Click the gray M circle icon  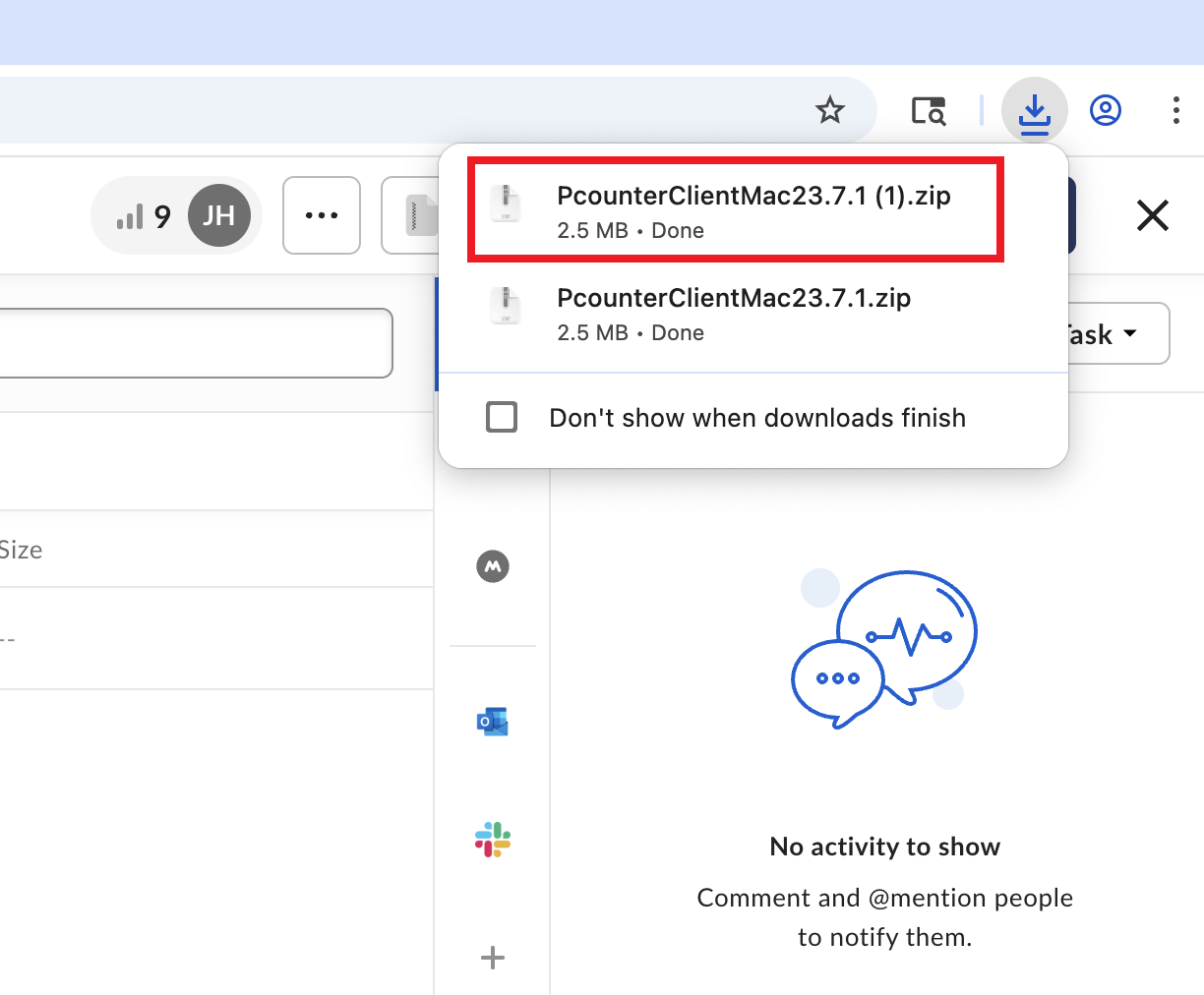(x=493, y=566)
